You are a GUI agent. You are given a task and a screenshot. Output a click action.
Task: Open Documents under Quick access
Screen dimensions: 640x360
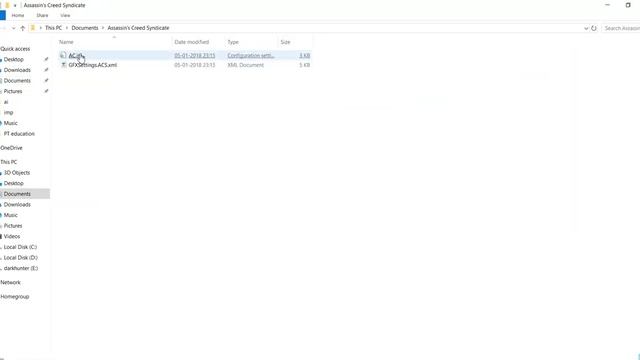tap(17, 80)
